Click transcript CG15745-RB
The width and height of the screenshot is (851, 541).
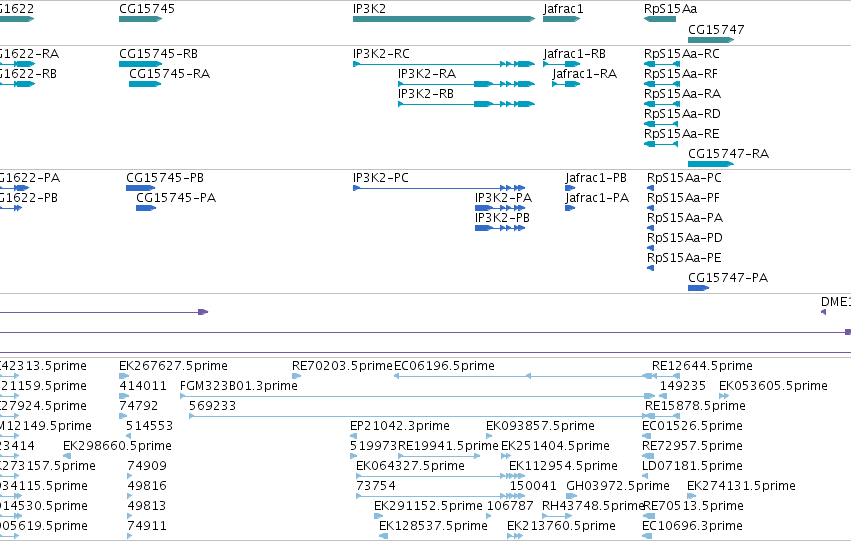click(158, 54)
